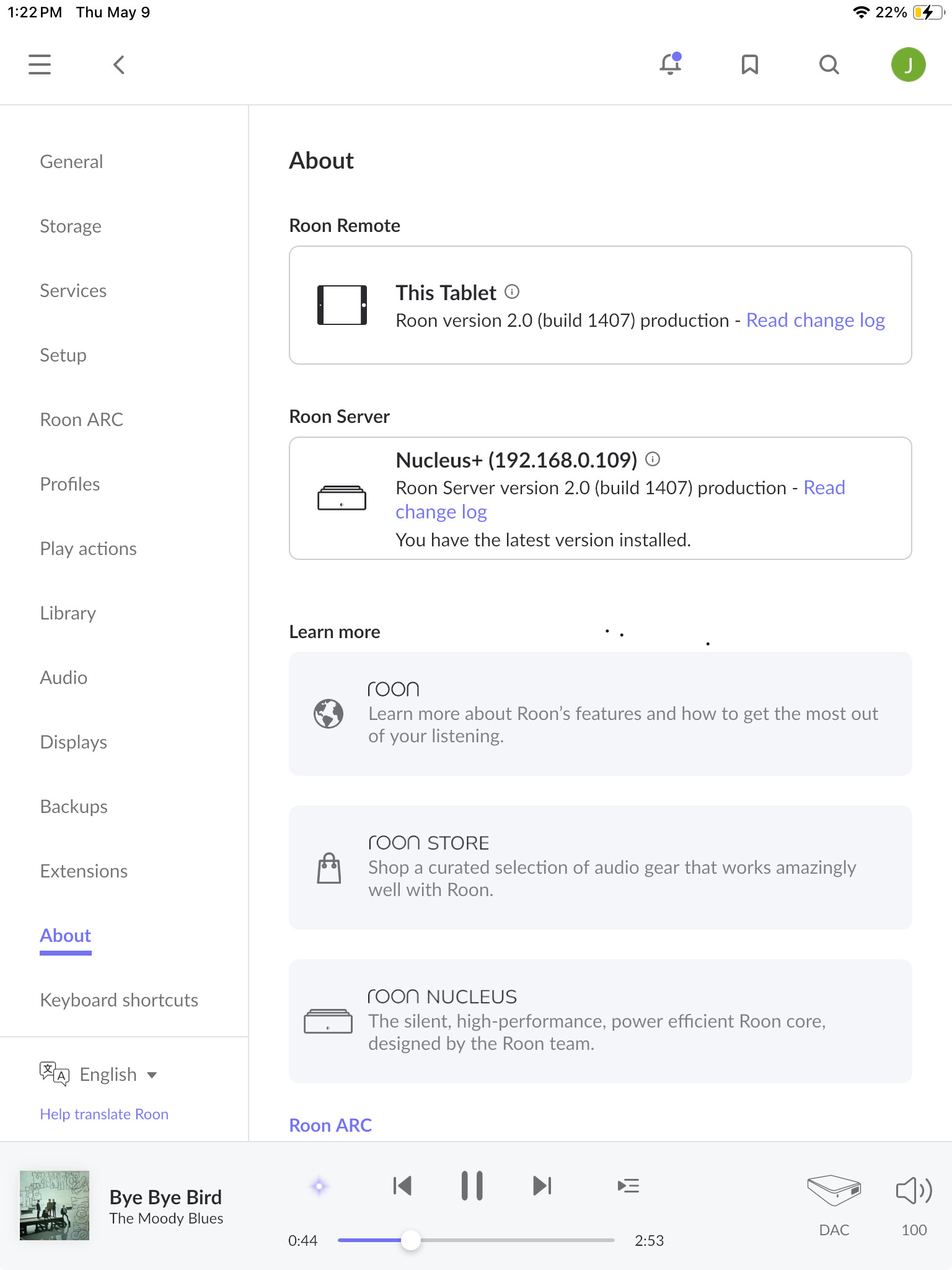This screenshot has width=952, height=1270.
Task: Select the Setup settings tab
Action: click(x=63, y=355)
